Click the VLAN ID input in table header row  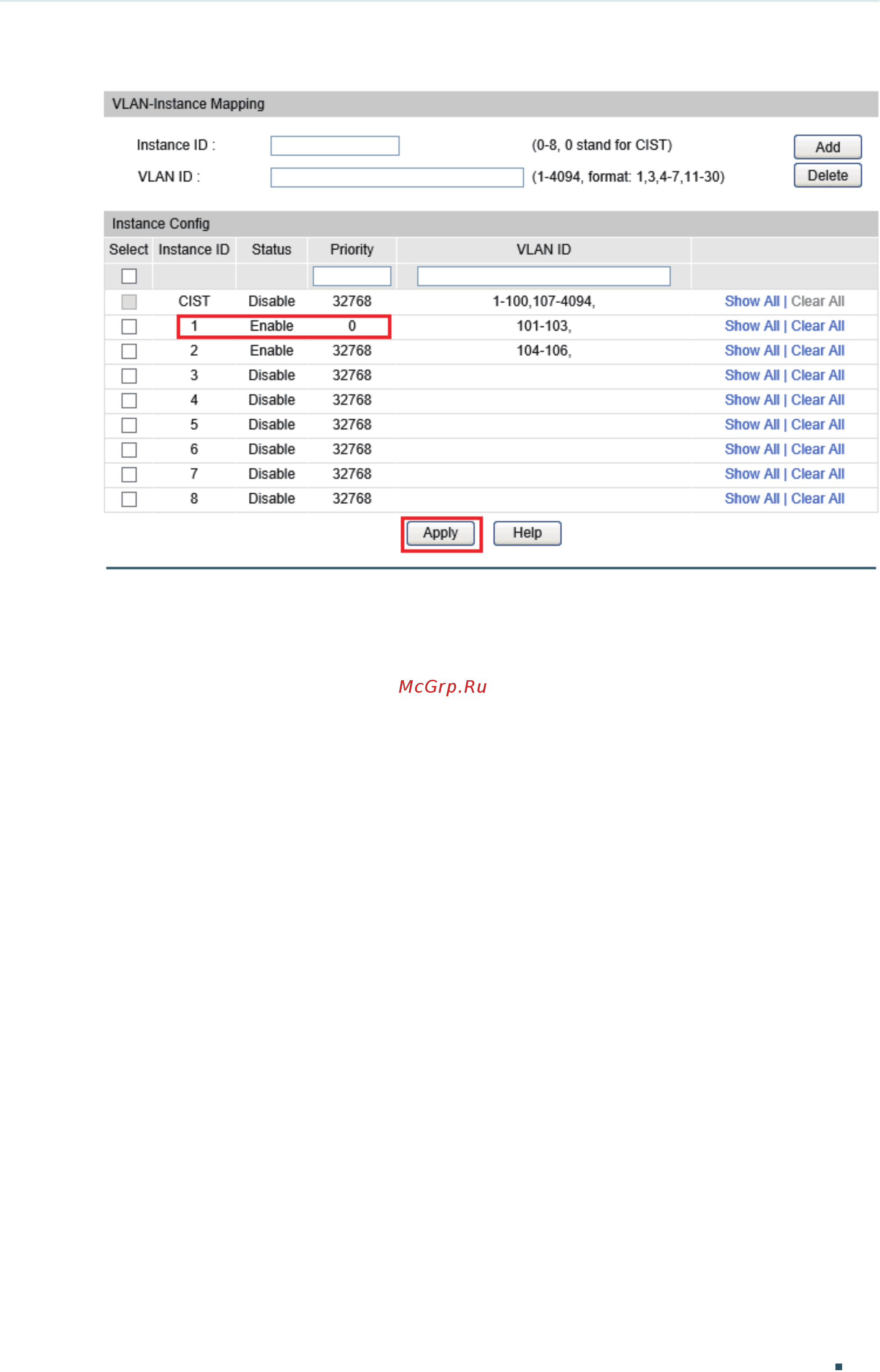543,276
